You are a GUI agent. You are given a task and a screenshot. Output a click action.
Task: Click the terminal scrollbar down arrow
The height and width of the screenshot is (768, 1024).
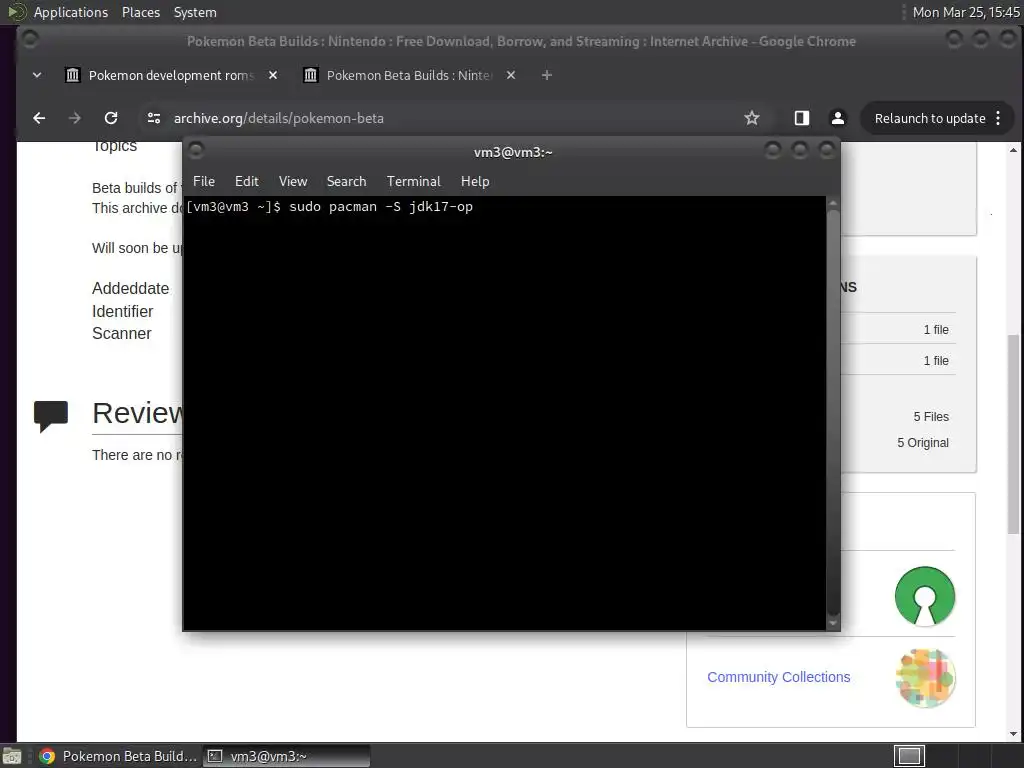pos(833,623)
